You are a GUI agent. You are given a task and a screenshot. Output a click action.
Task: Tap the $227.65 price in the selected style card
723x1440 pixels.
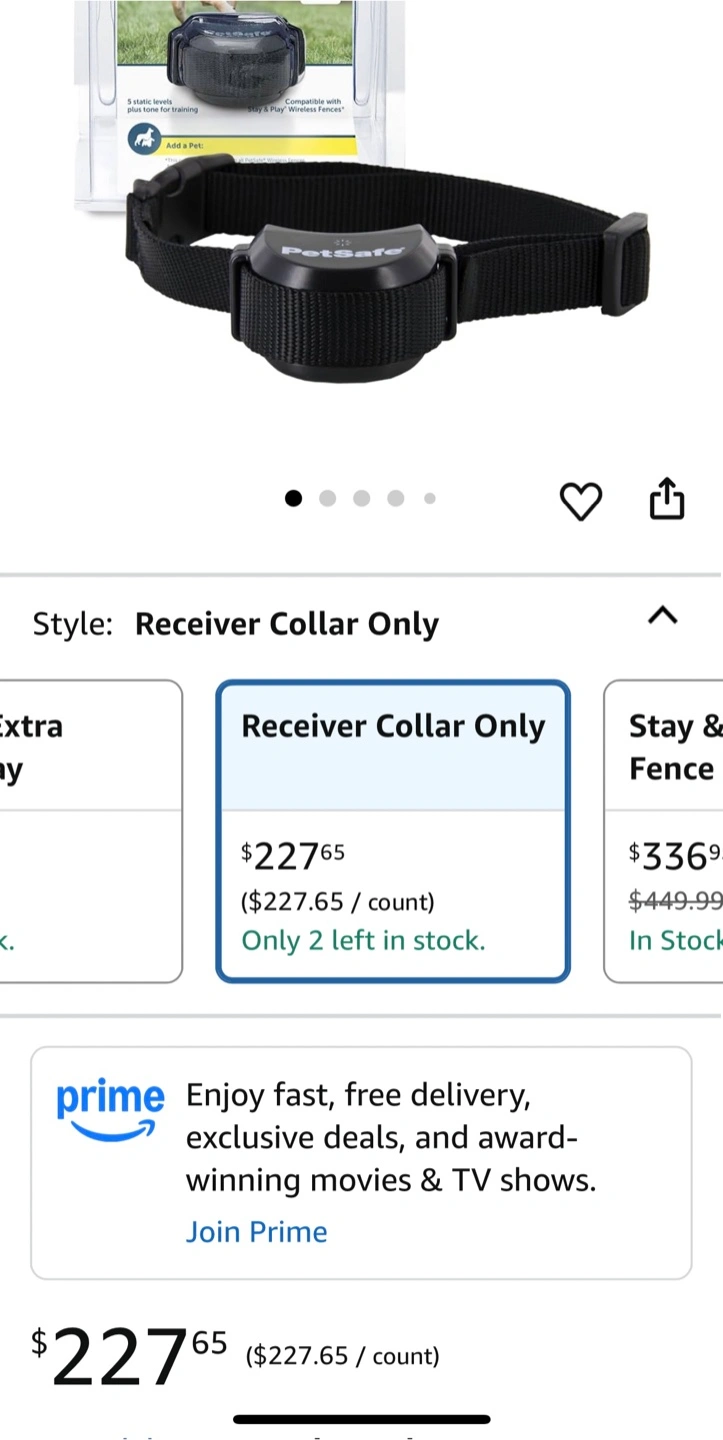293,856
